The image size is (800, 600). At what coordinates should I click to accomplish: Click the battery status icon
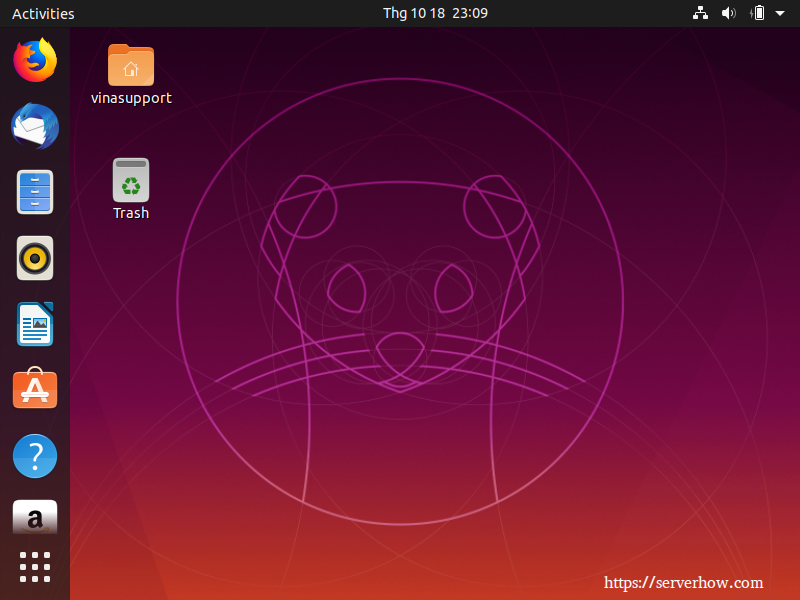757,13
